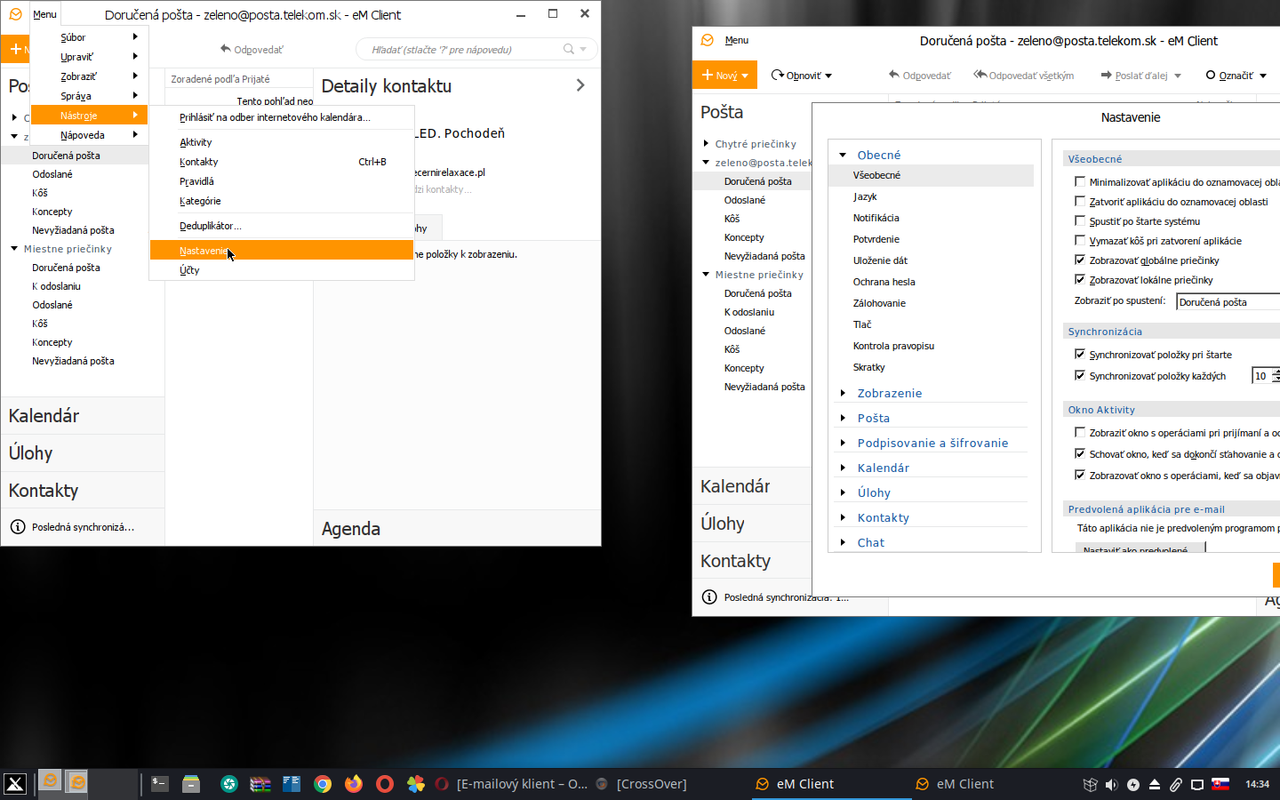1280x800 pixels.
Task: Expand Chytré priečinky in right window
Action: click(706, 144)
